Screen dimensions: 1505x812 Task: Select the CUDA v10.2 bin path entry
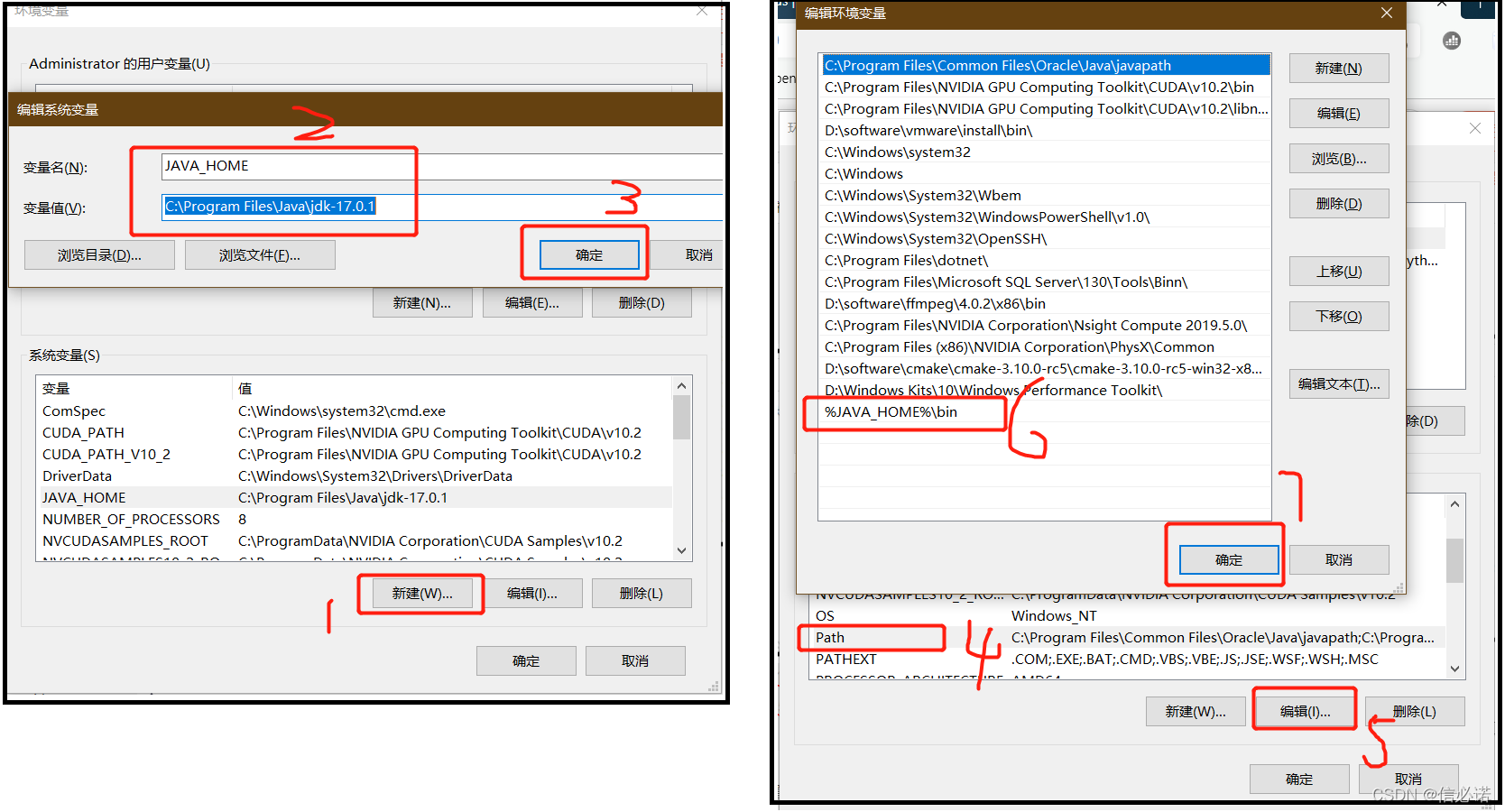tap(1045, 88)
